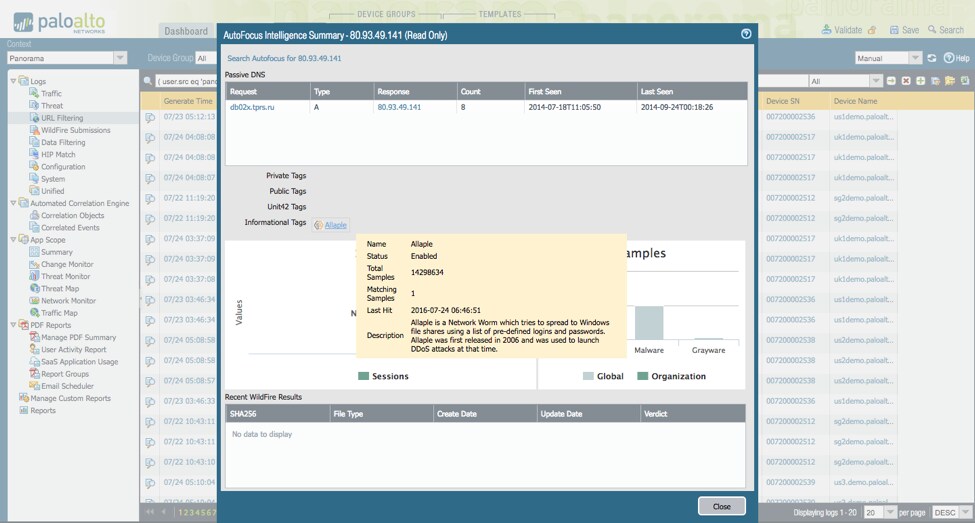
Task: Open the Traffic logs item
Action: 51,93
